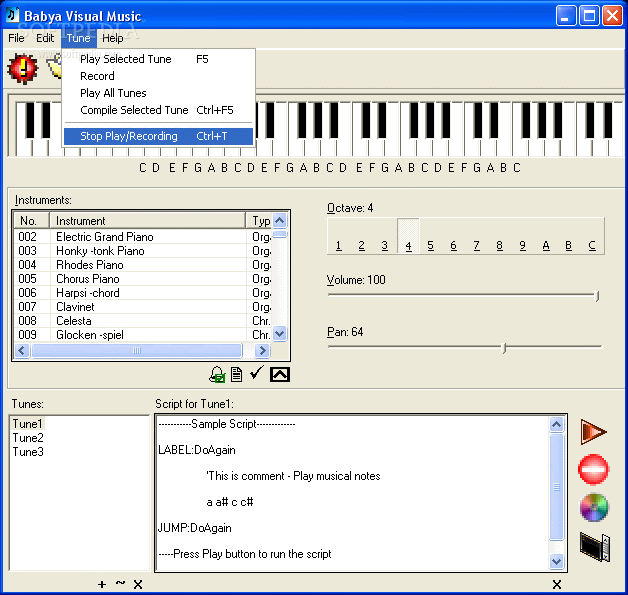Open the File menu
Image resolution: width=628 pixels, height=595 pixels.
click(x=16, y=38)
